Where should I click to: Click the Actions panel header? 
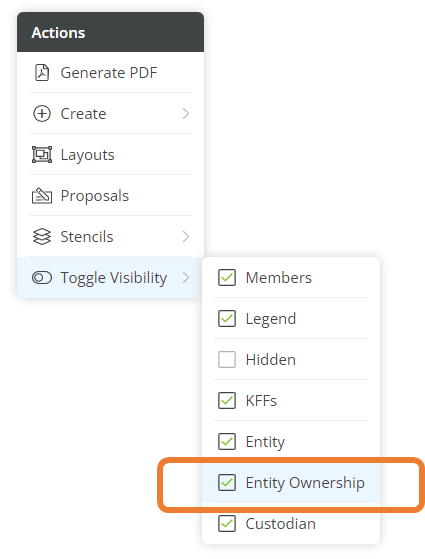pos(111,32)
